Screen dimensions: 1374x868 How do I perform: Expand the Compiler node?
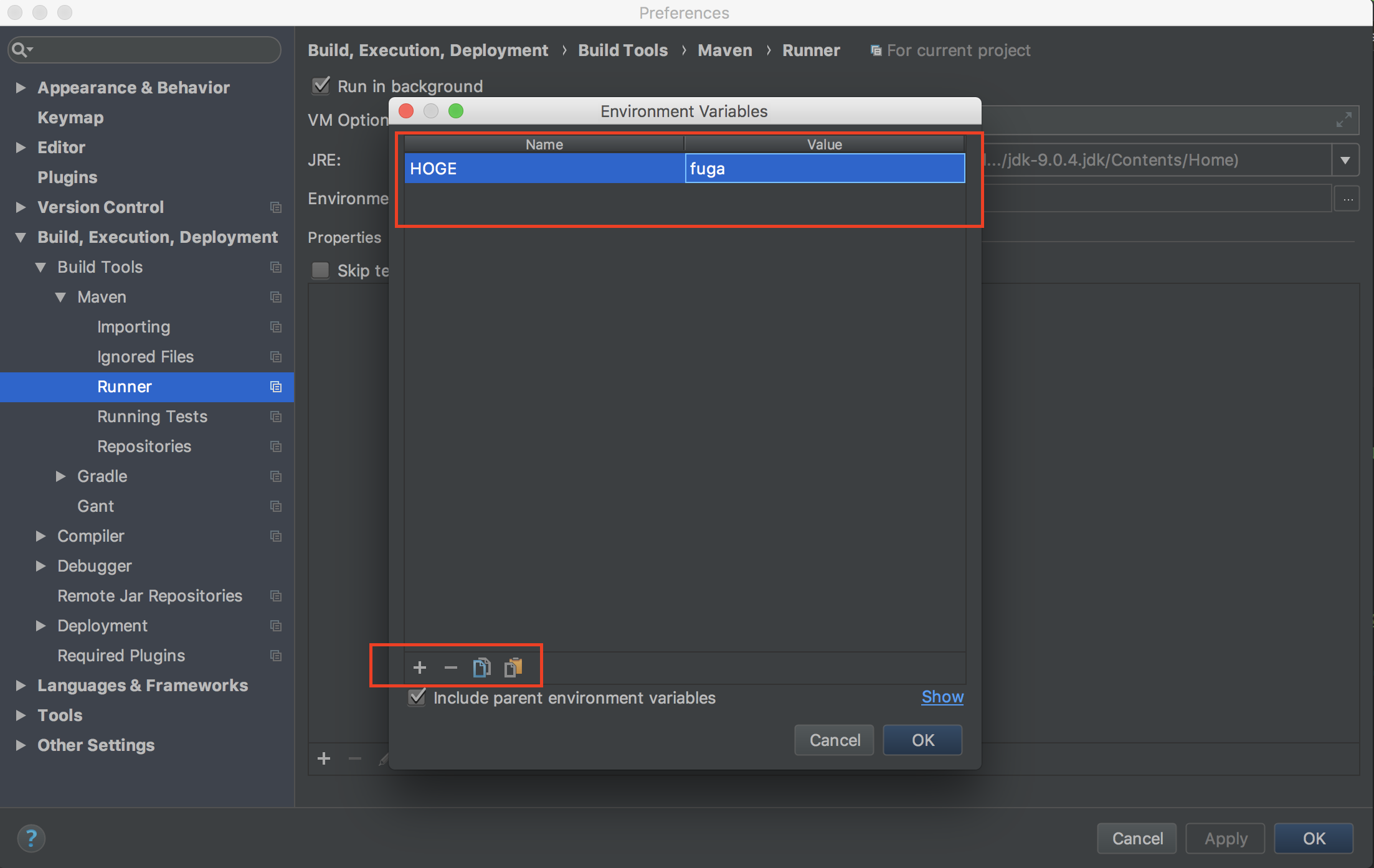pos(40,536)
